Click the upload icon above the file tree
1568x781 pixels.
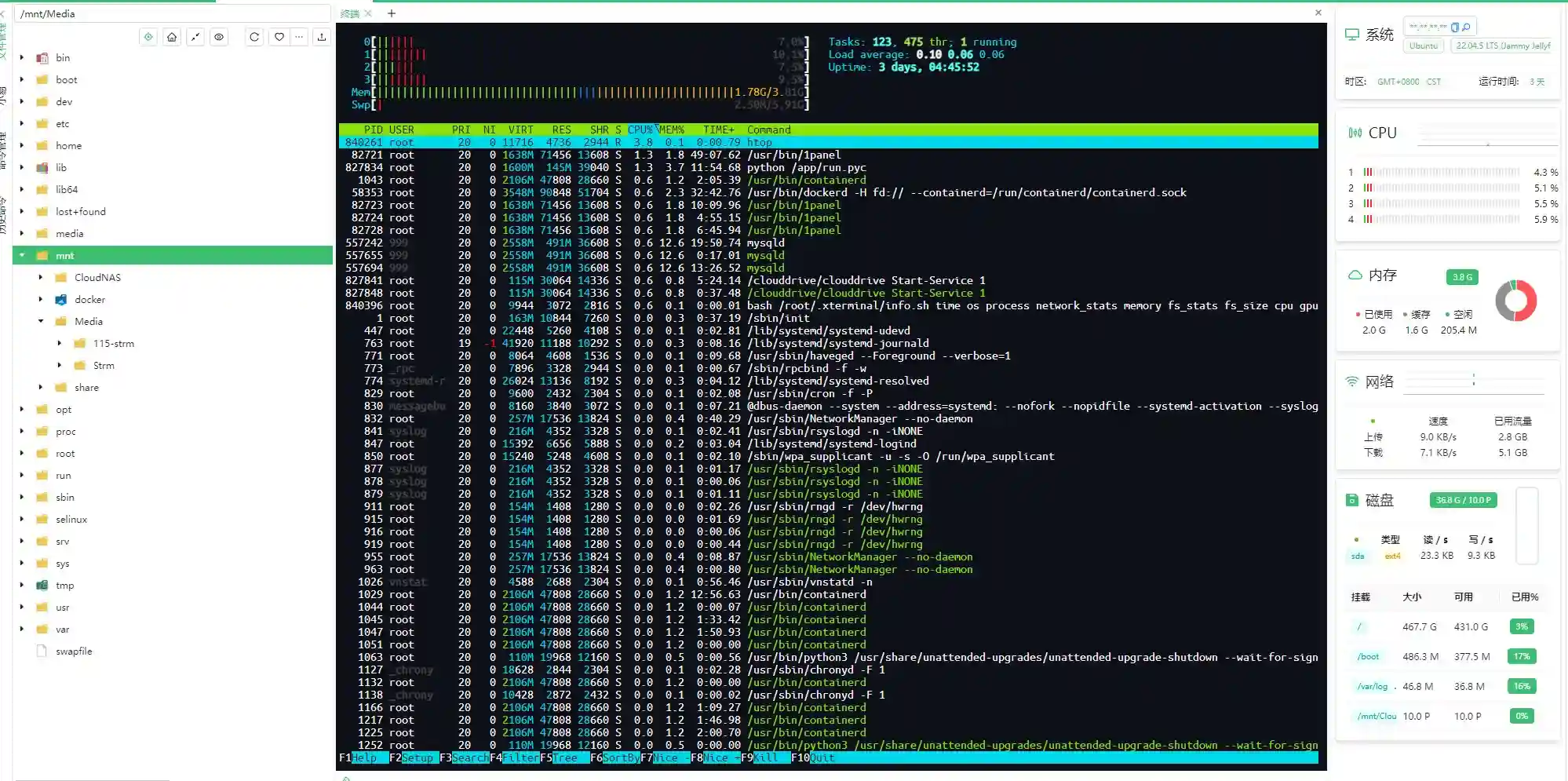click(x=323, y=37)
